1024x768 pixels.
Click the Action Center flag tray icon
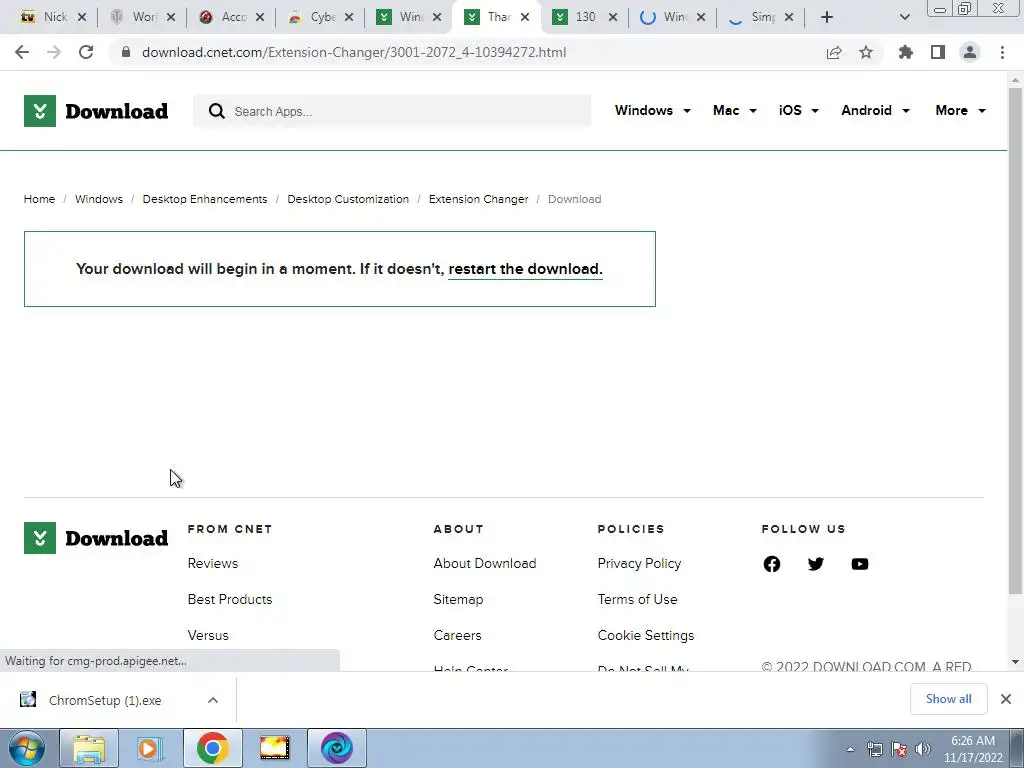click(899, 749)
